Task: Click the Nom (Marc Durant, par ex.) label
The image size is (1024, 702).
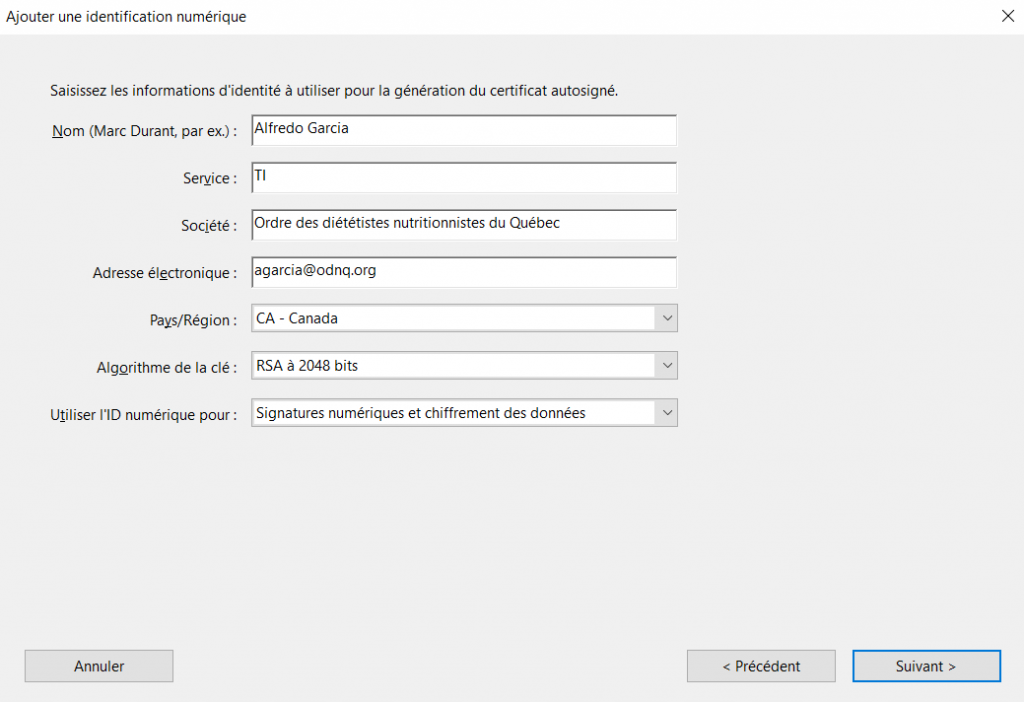Action: [144, 131]
